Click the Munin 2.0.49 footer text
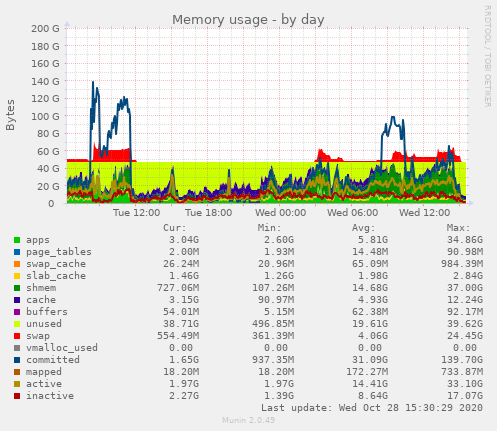497x431 pixels. [x=249, y=420]
